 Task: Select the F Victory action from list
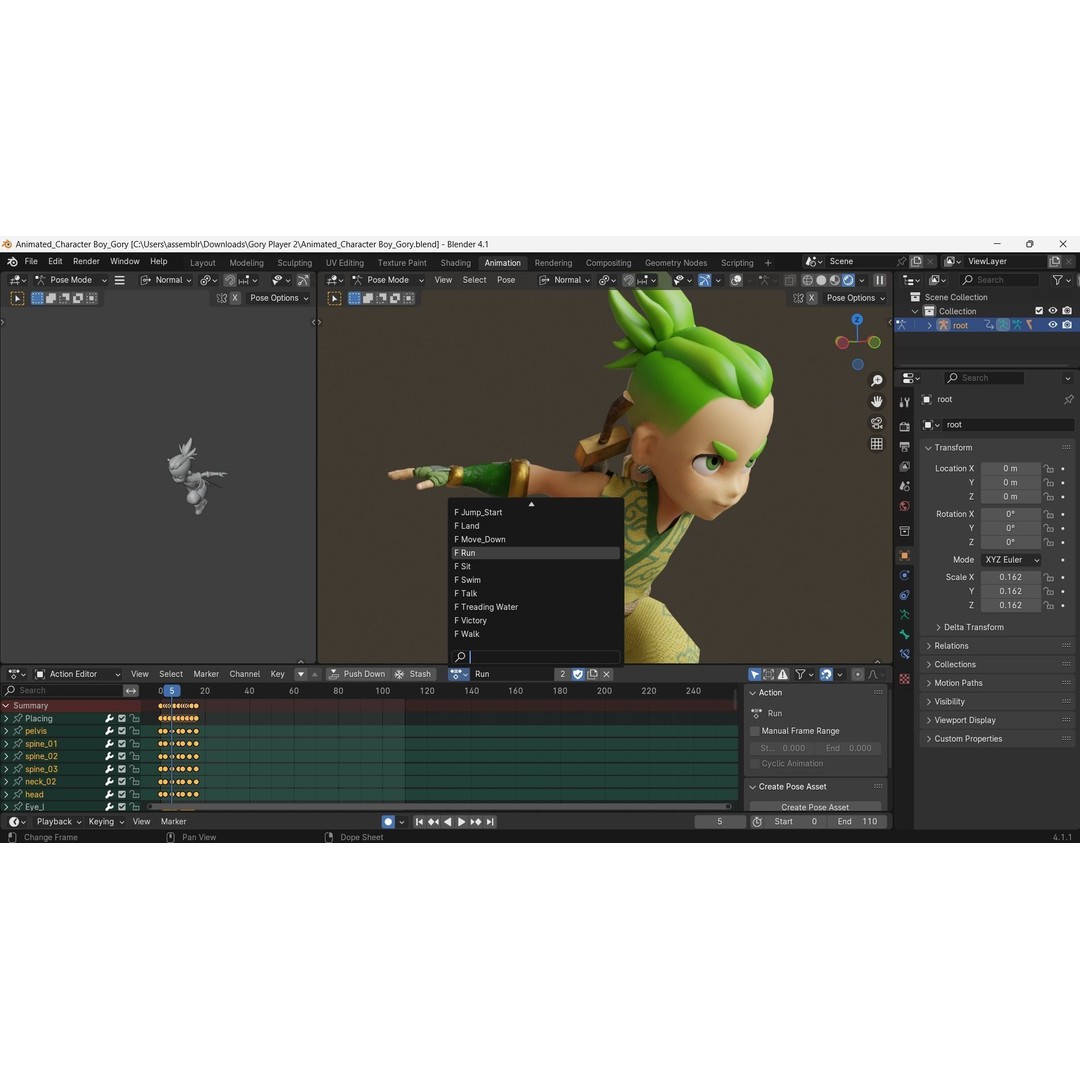(535, 621)
